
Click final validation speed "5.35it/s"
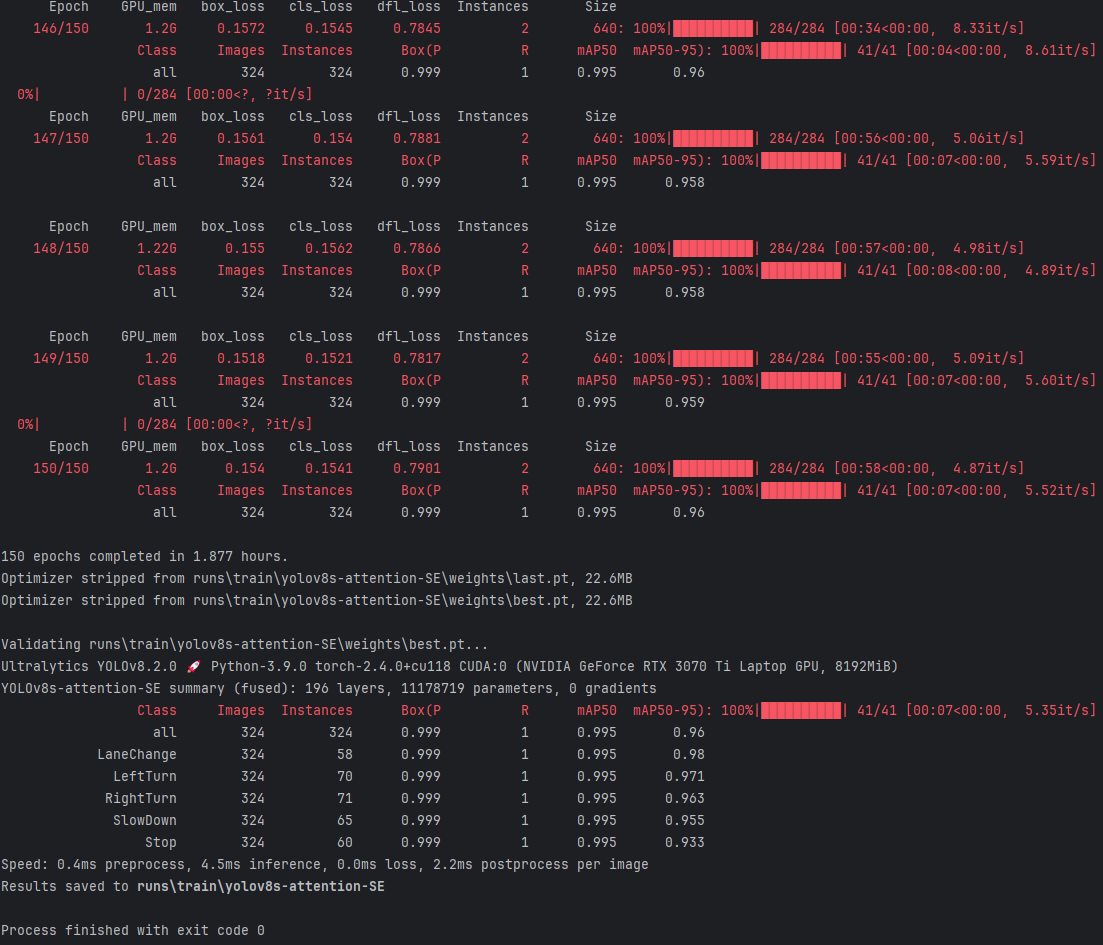(1056, 711)
